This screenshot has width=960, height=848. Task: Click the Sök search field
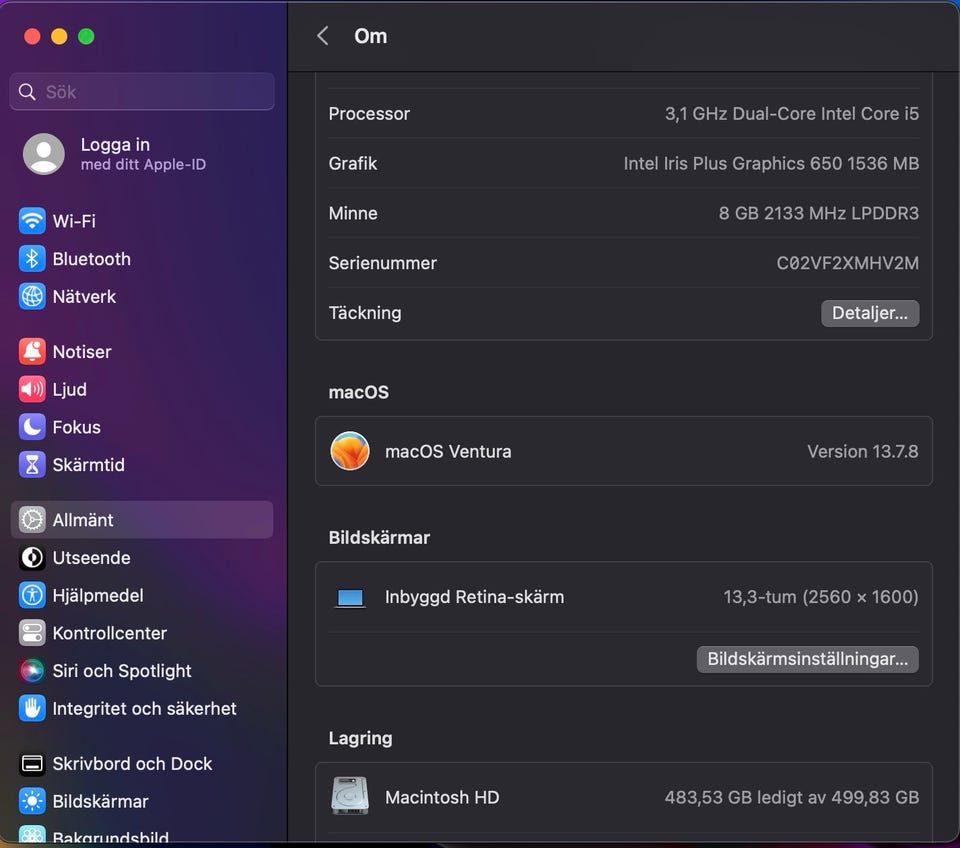(142, 92)
